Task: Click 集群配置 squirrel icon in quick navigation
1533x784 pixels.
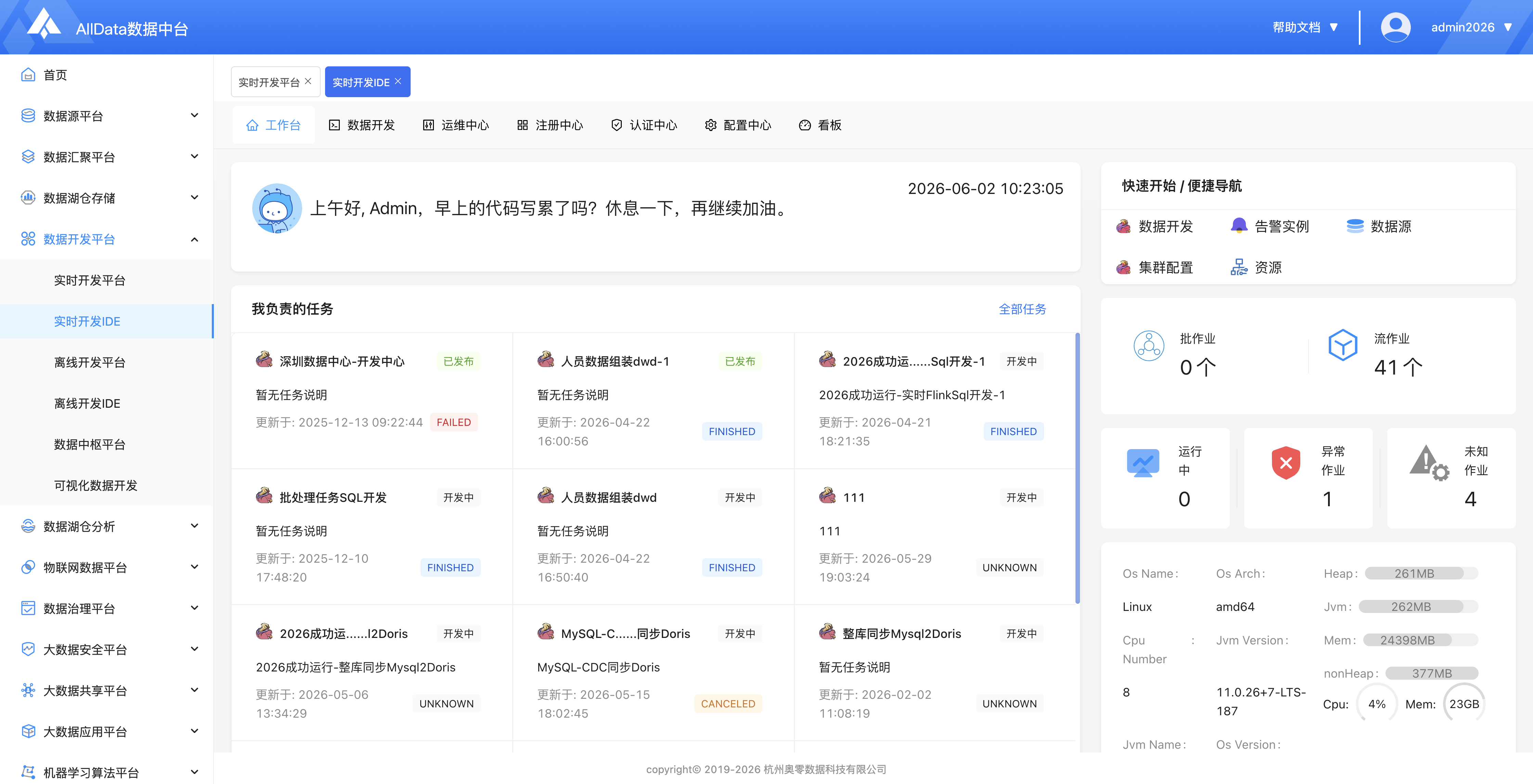Action: tap(1123, 267)
